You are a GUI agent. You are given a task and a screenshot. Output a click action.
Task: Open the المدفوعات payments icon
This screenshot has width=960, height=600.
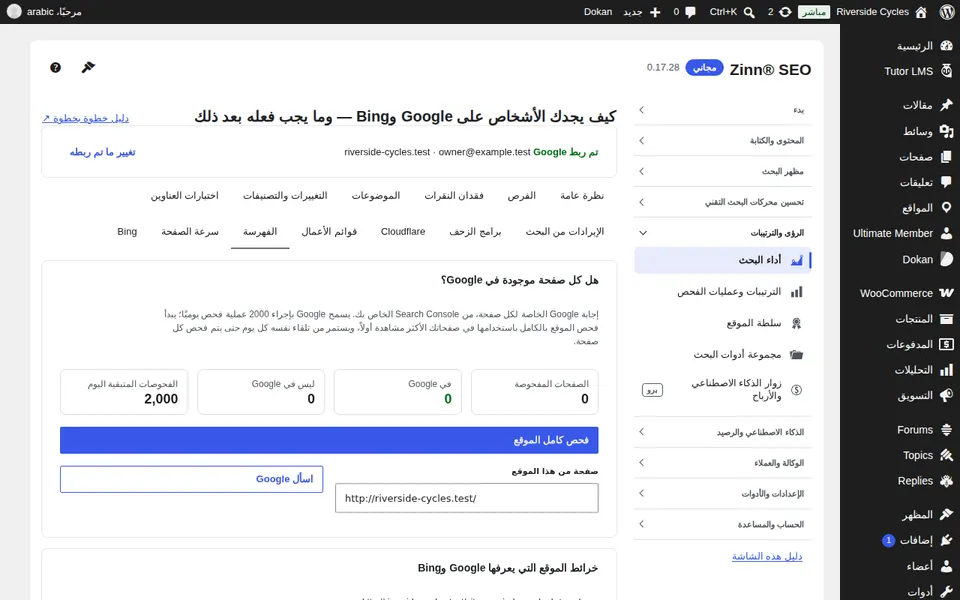(x=947, y=345)
